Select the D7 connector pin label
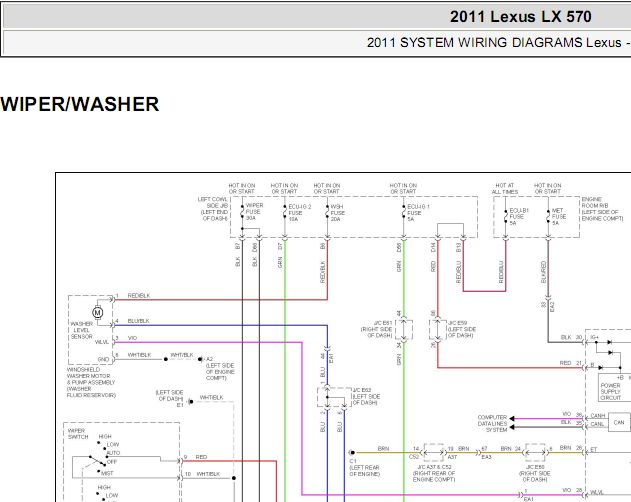 pyautogui.click(x=280, y=246)
